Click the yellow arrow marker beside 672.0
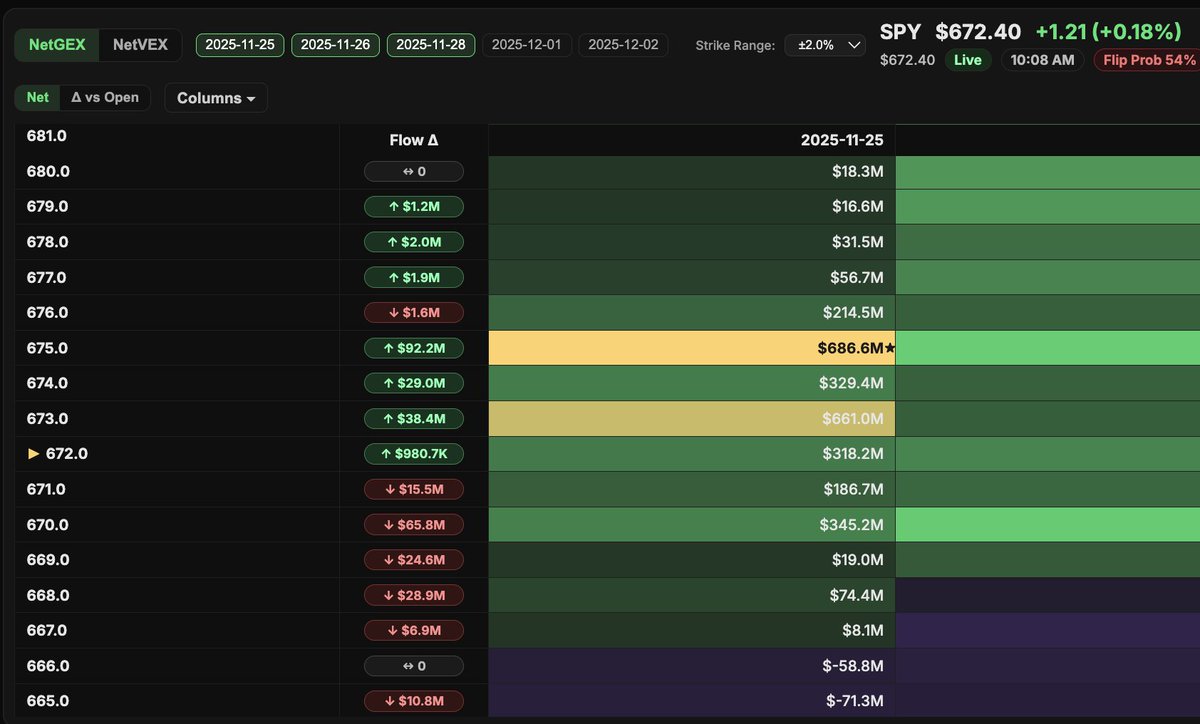This screenshot has width=1200, height=724. click(x=34, y=454)
